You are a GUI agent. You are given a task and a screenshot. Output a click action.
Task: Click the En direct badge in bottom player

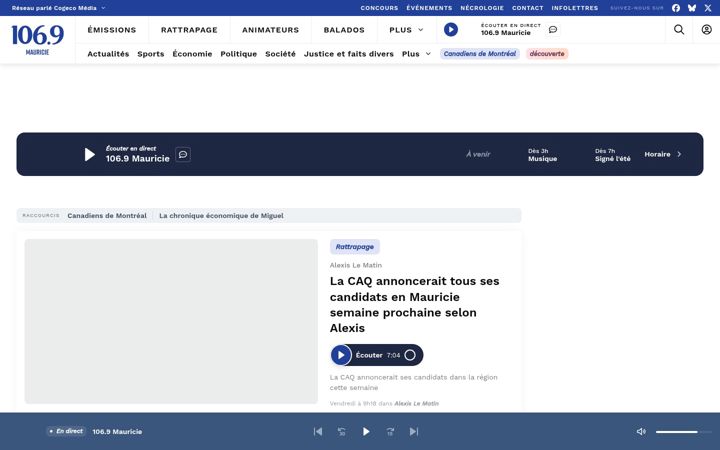point(66,431)
